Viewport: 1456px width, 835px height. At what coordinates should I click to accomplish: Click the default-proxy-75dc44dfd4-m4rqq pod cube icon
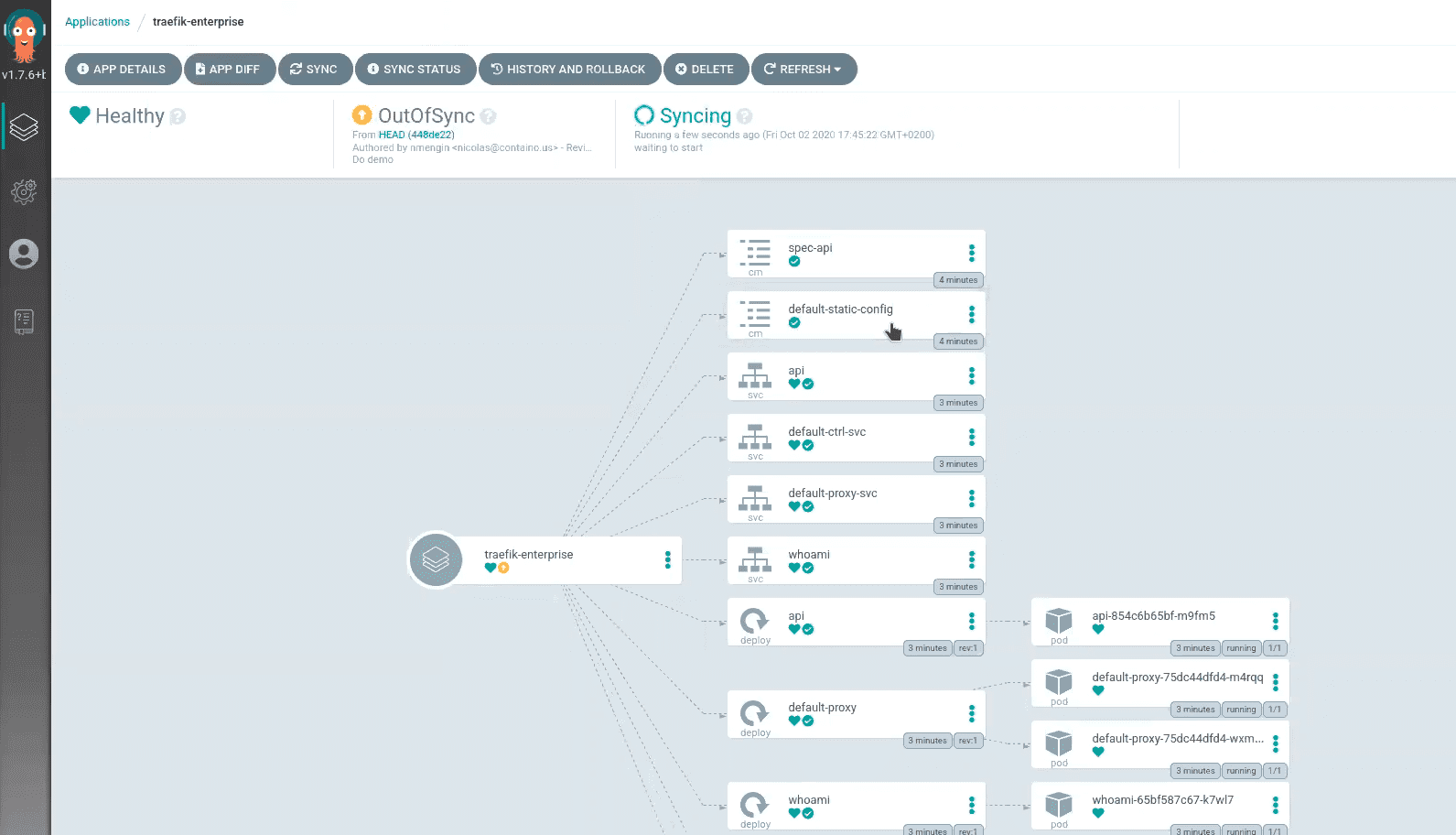click(x=1059, y=682)
